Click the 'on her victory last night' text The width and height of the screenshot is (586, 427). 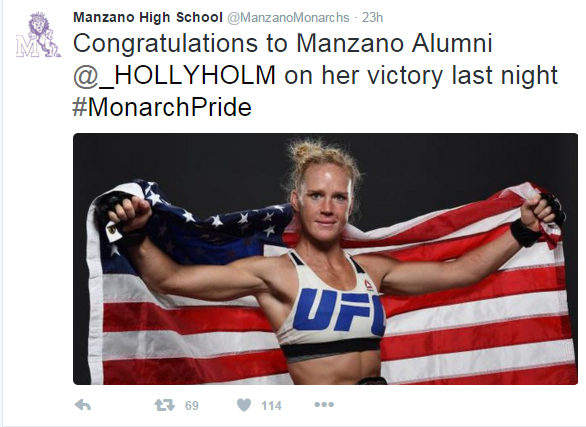pyautogui.click(x=421, y=75)
